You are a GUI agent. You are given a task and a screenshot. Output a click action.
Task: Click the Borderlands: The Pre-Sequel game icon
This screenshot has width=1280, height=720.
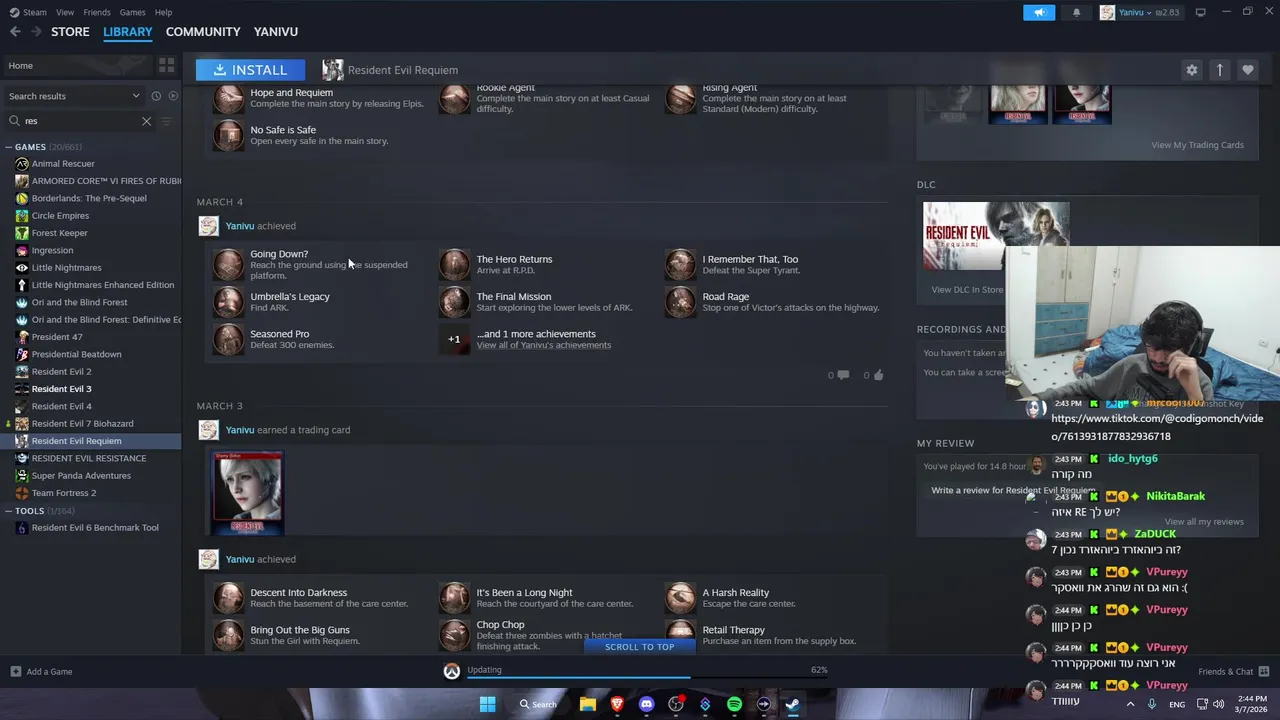tap(22, 198)
